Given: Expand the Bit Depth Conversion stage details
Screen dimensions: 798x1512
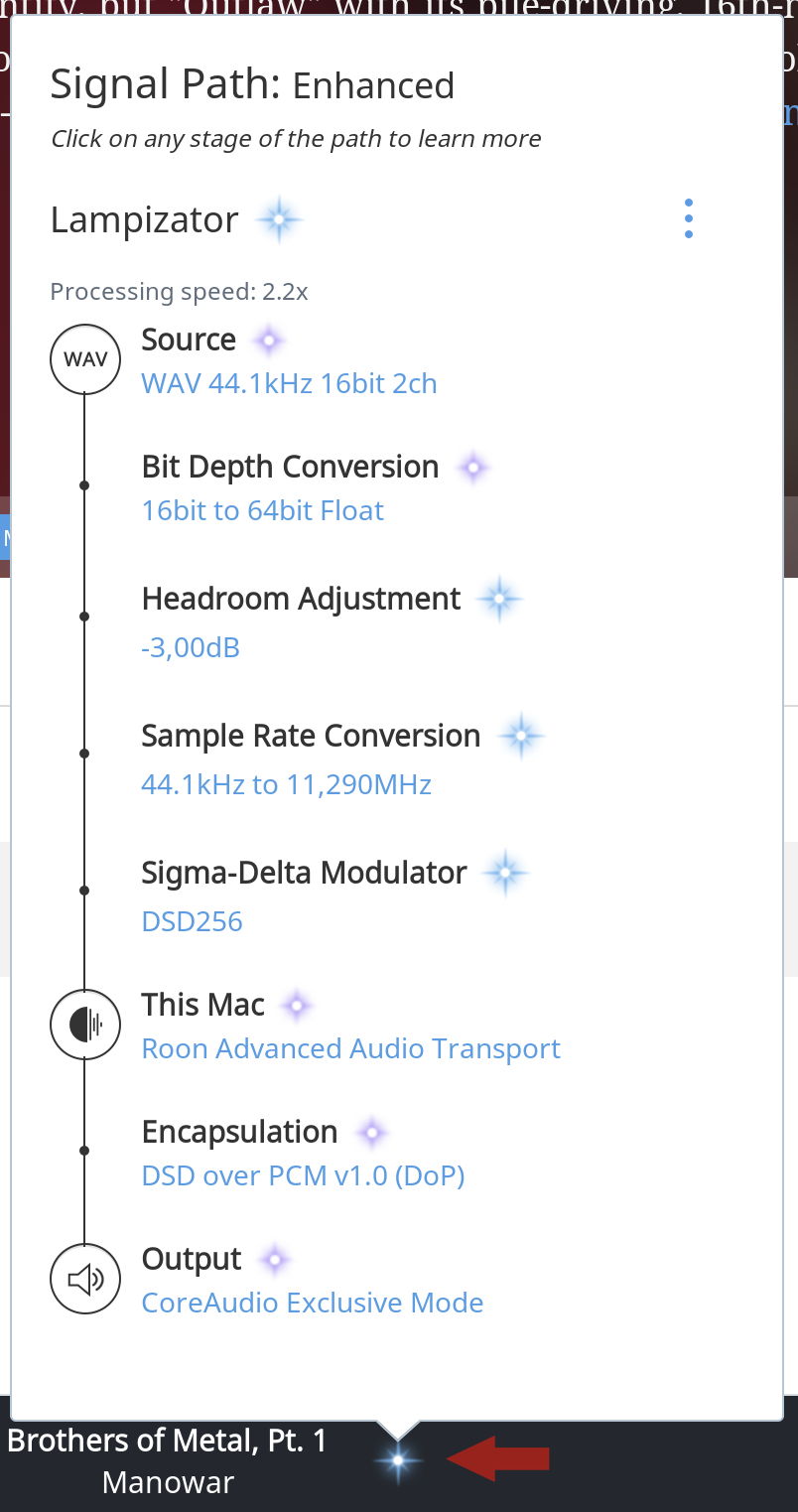Looking at the screenshot, I should pyautogui.click(x=290, y=467).
